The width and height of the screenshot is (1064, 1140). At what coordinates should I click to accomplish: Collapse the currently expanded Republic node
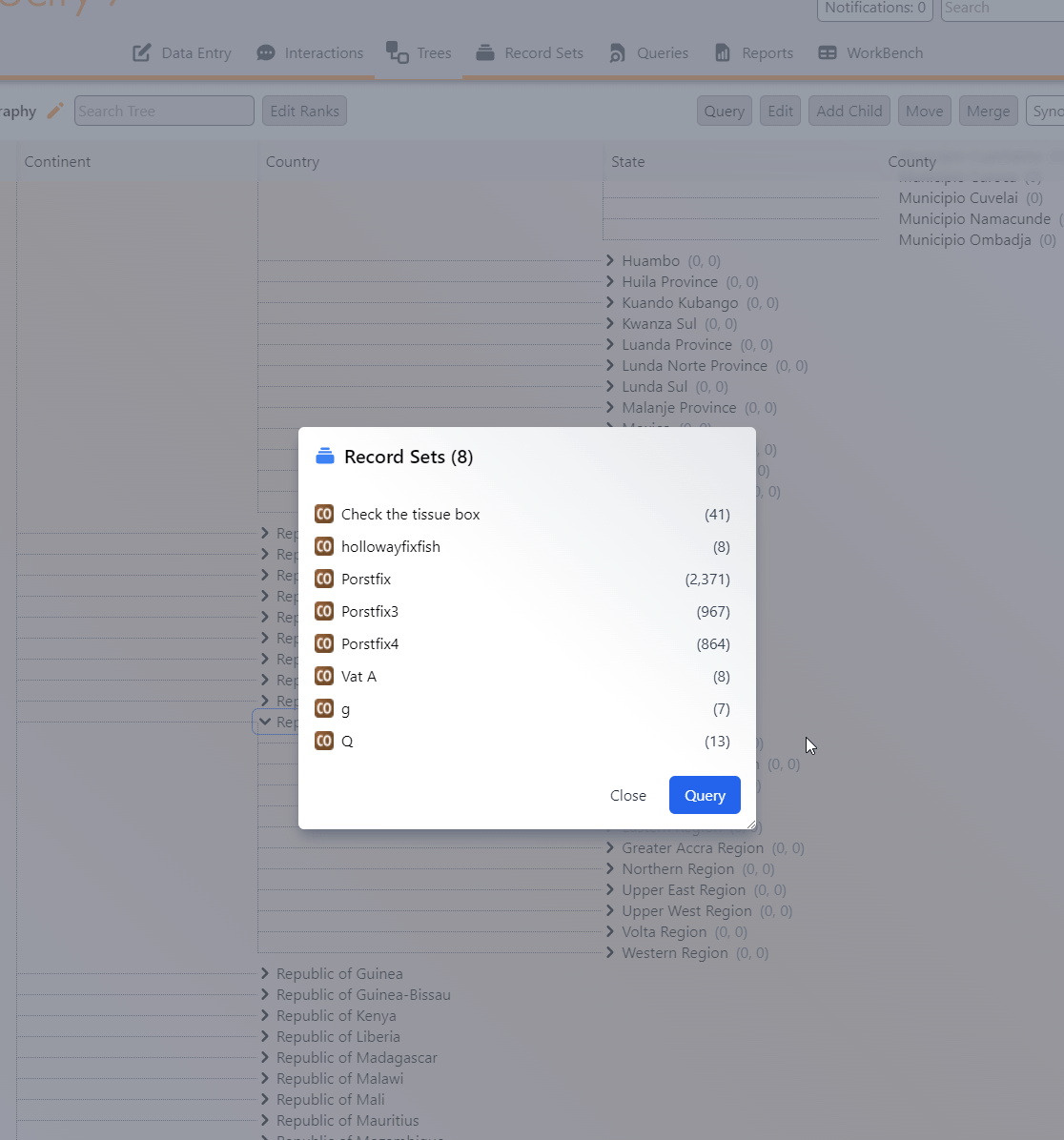(265, 722)
